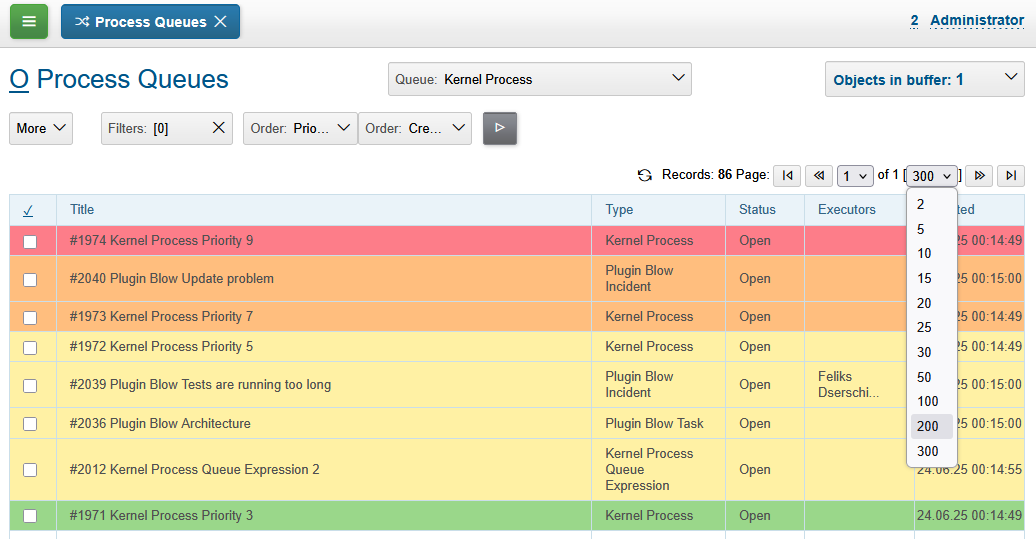Screen dimensions: 1036x539
Task: Close the Process Queues tab
Action: tap(220, 21)
